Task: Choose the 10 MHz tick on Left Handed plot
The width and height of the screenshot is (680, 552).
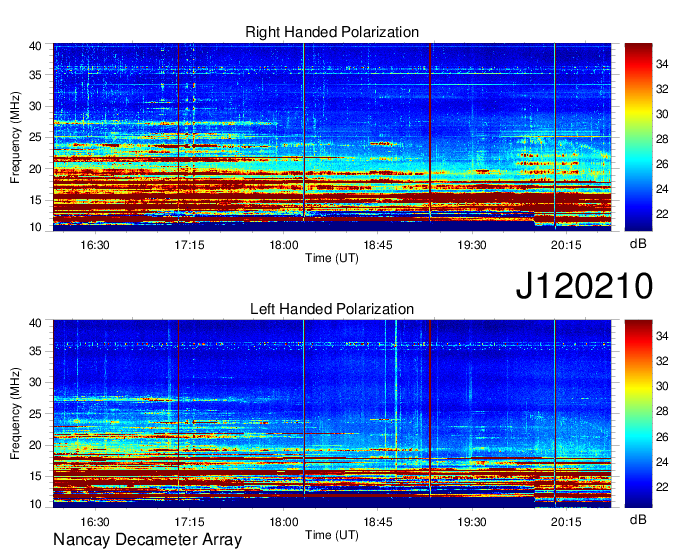Action: (x=35, y=504)
